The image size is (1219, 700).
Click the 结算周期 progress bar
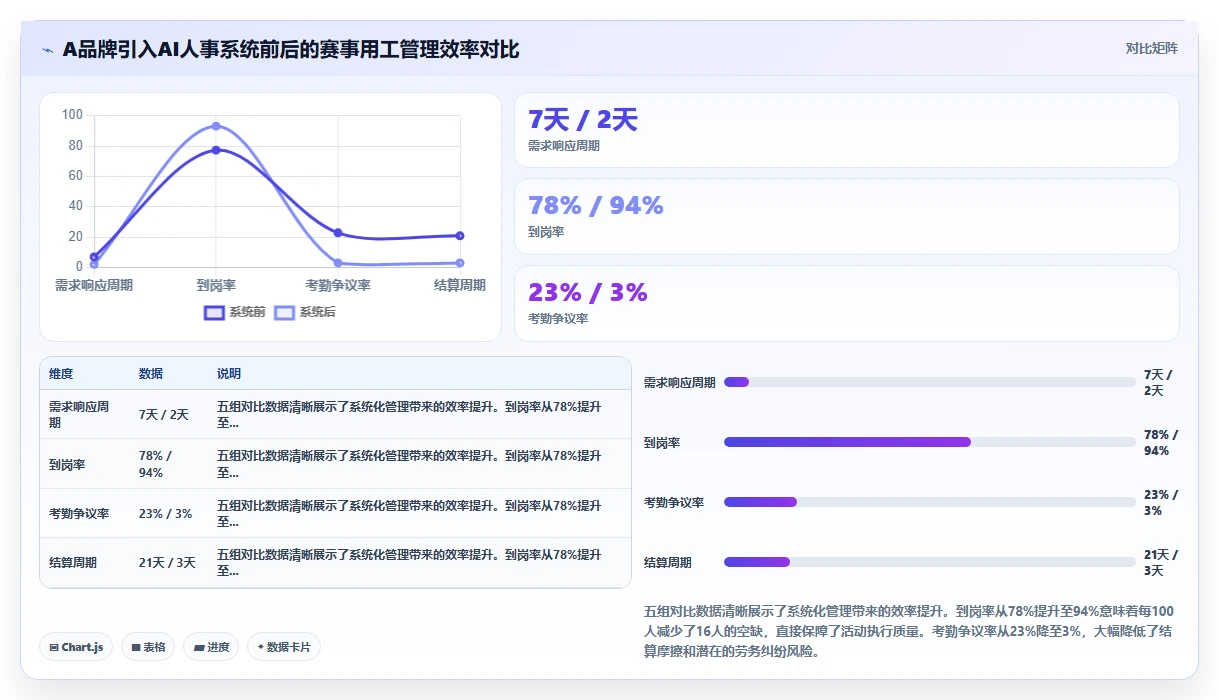930,562
